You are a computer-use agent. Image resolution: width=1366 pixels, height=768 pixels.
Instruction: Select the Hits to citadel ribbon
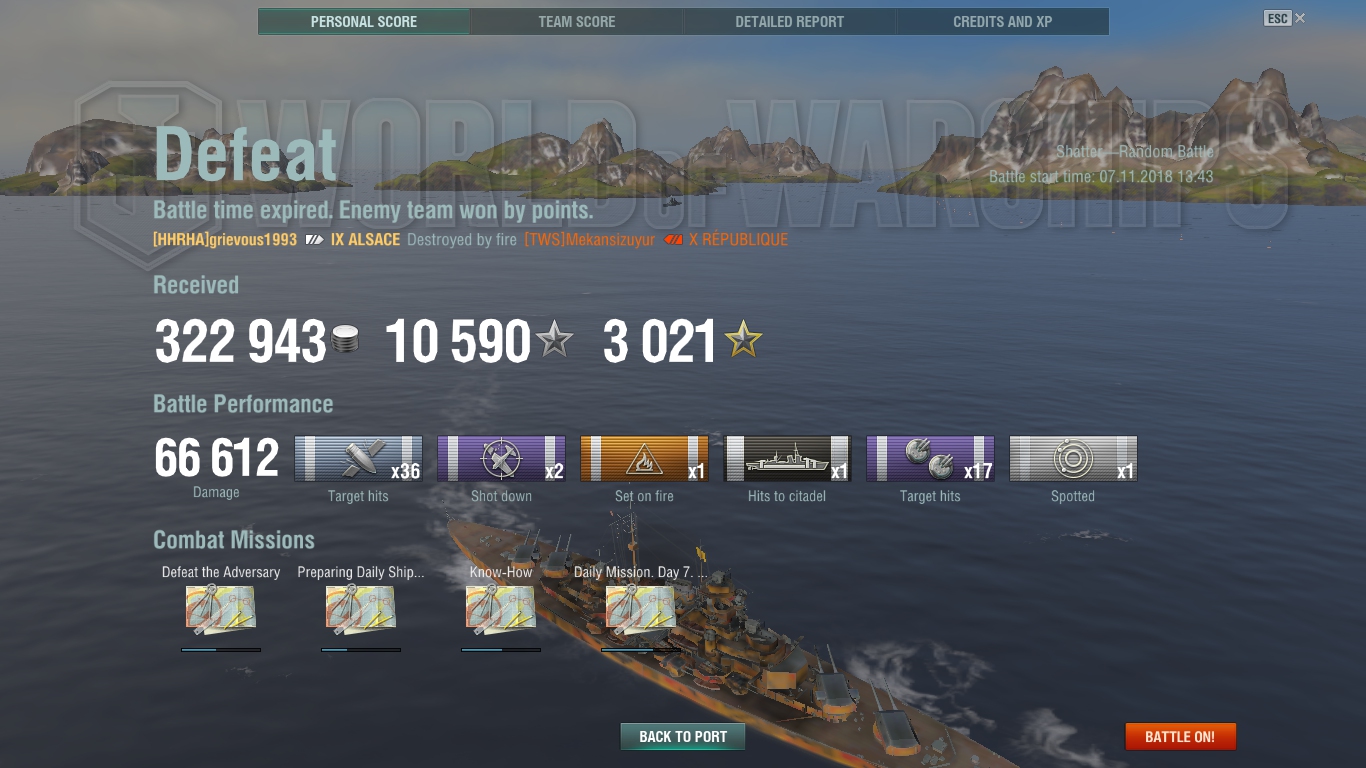pyautogui.click(x=787, y=459)
